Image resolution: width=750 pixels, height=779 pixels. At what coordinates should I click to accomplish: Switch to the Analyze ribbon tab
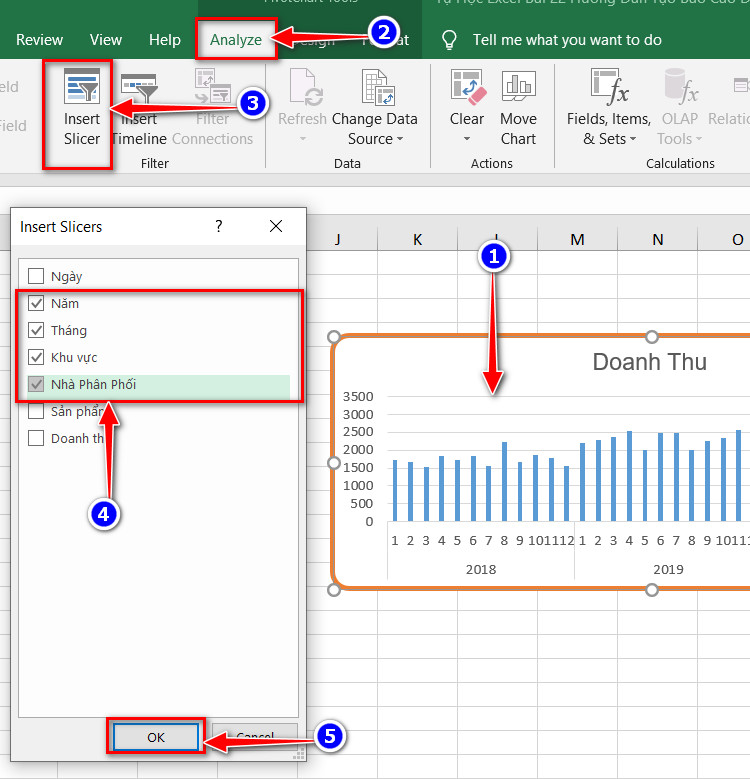236,40
